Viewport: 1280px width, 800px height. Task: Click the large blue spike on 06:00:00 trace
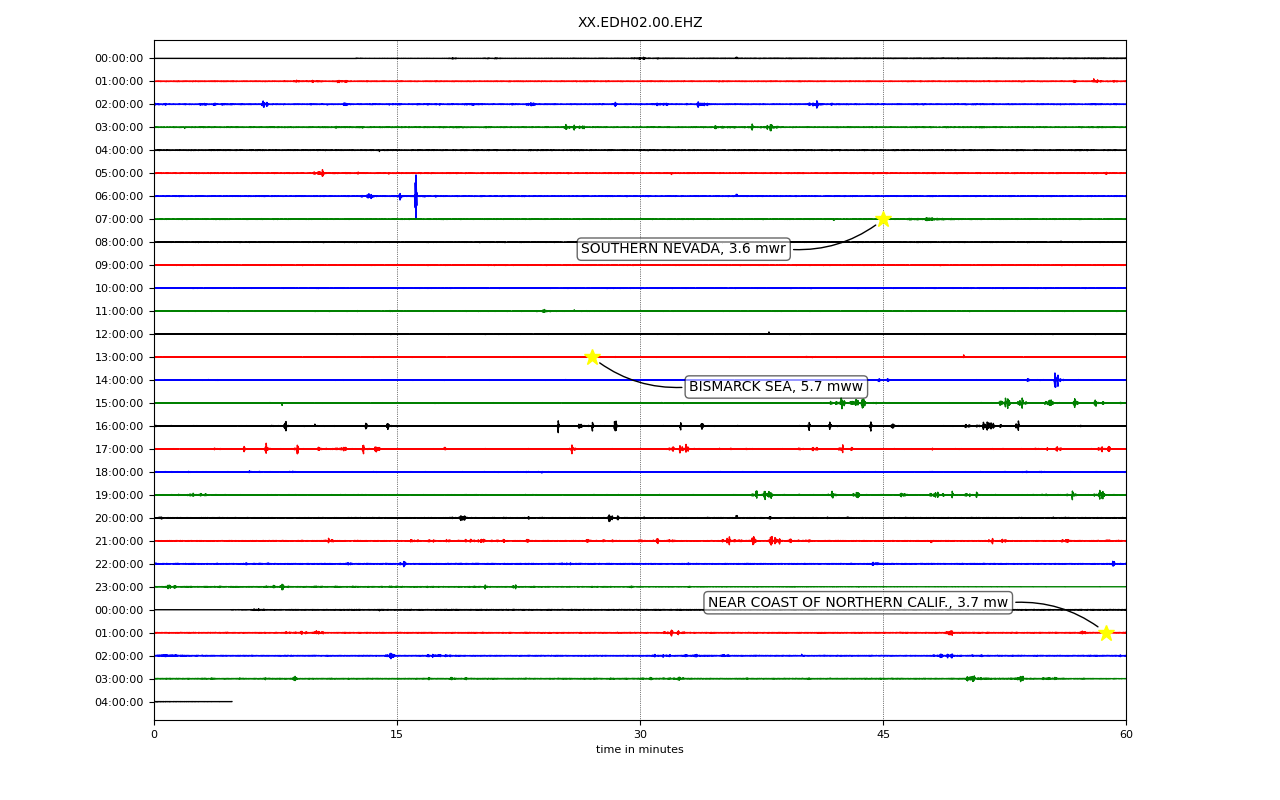tap(416, 196)
